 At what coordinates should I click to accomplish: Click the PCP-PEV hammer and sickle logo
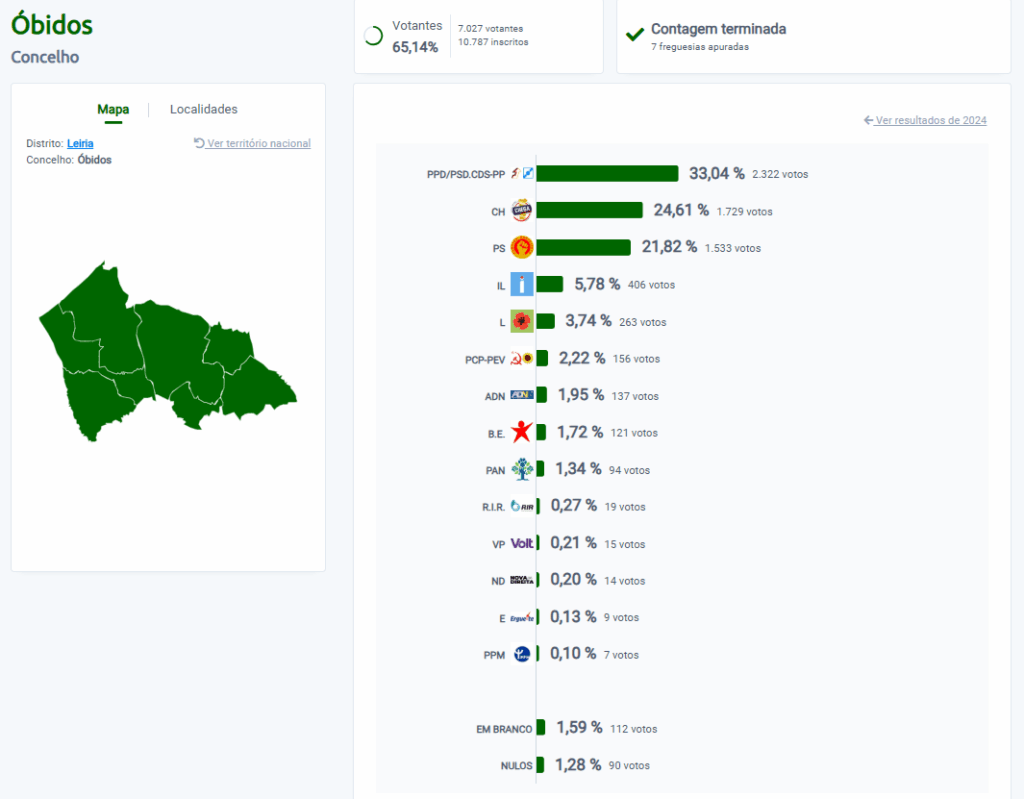pos(521,358)
